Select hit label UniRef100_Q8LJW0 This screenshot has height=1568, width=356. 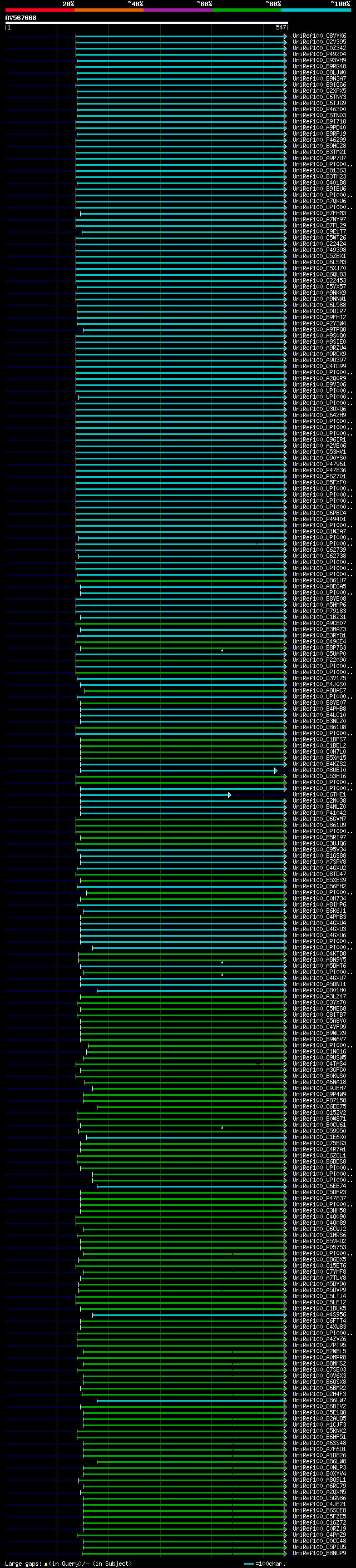319,72
